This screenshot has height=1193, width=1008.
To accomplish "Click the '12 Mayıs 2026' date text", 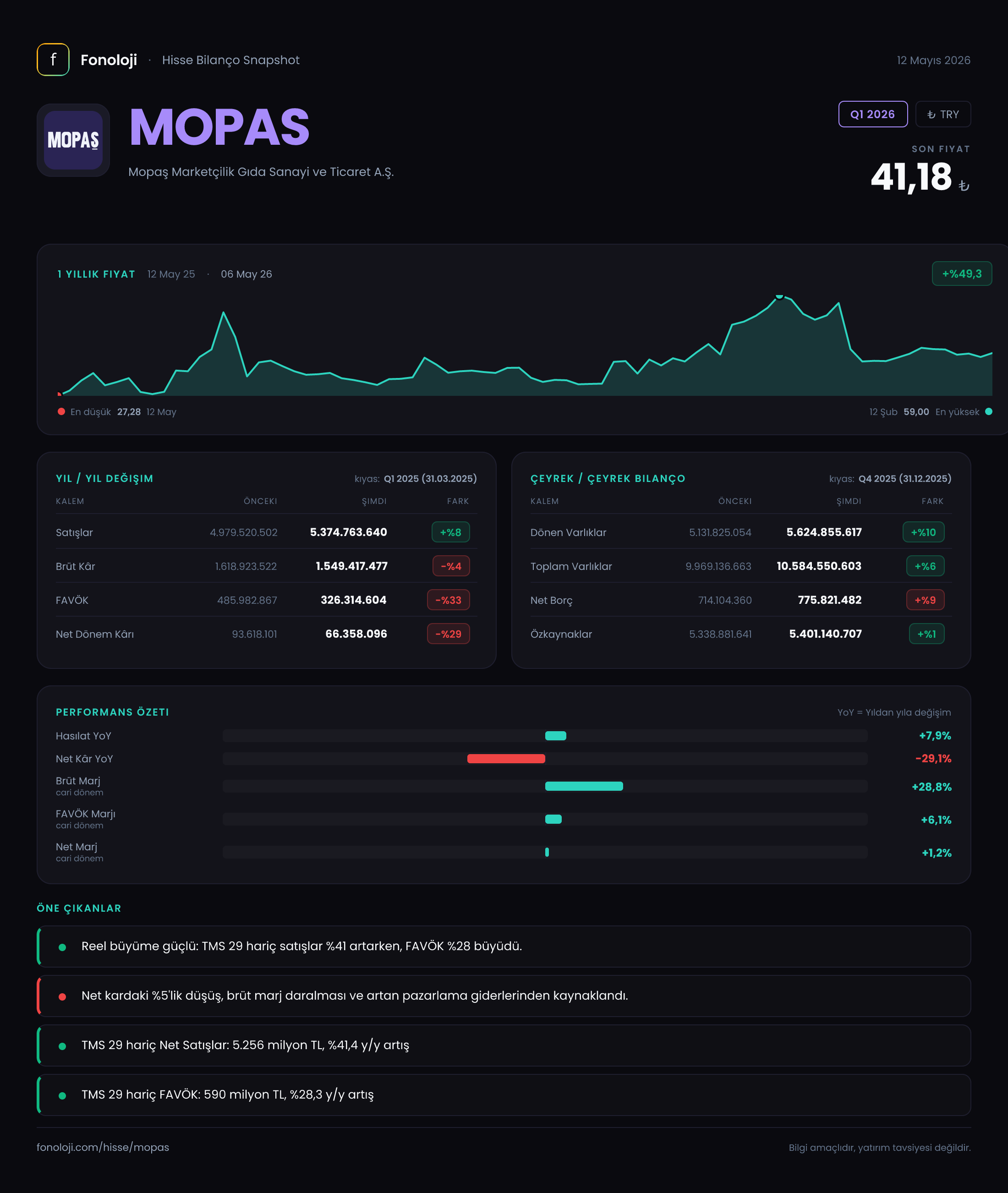I will click(934, 60).
